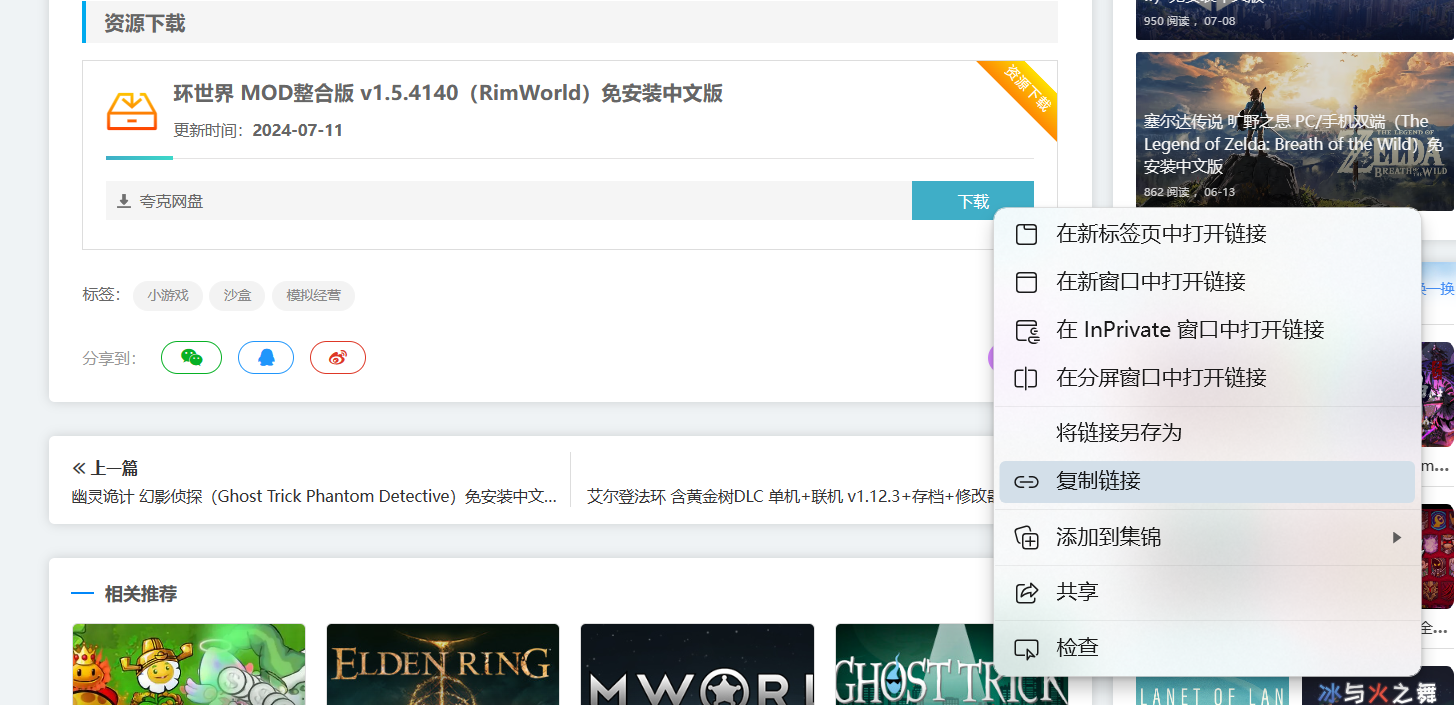Share the post to Weibo
The width and height of the screenshot is (1456, 705).
point(338,358)
